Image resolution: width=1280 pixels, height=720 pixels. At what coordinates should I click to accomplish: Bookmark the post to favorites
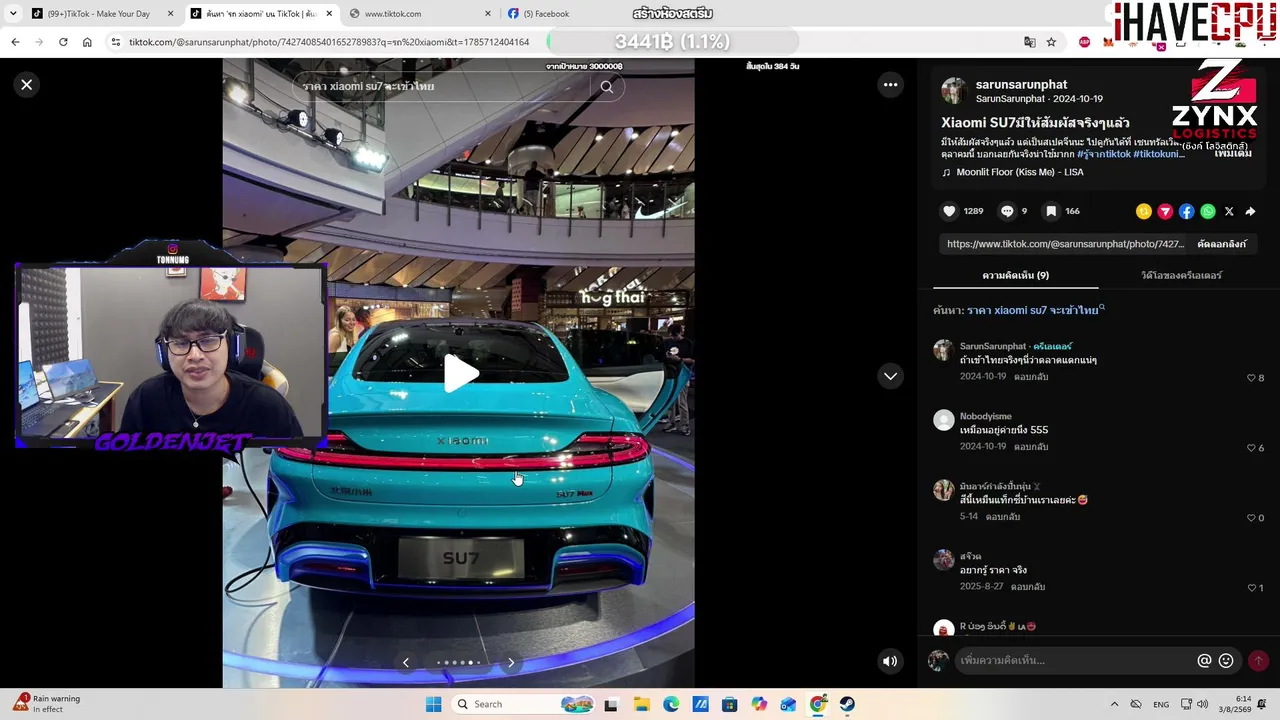tap(1051, 211)
